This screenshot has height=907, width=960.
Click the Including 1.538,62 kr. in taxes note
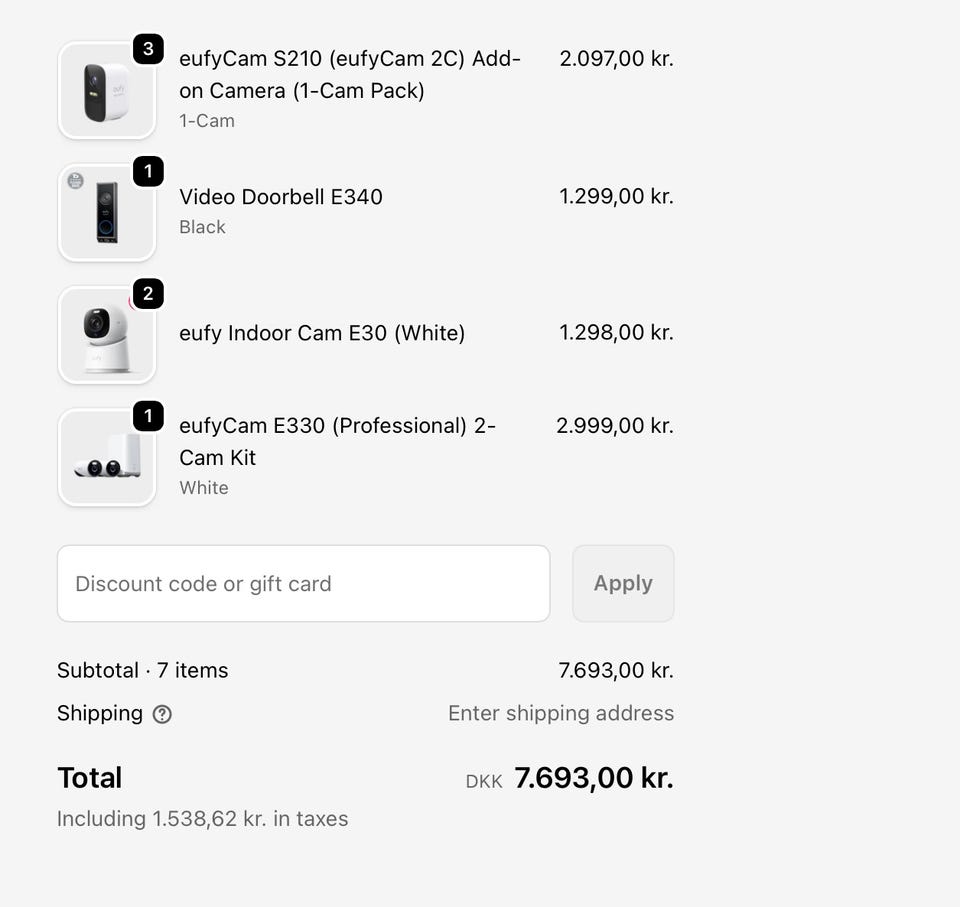(x=203, y=819)
